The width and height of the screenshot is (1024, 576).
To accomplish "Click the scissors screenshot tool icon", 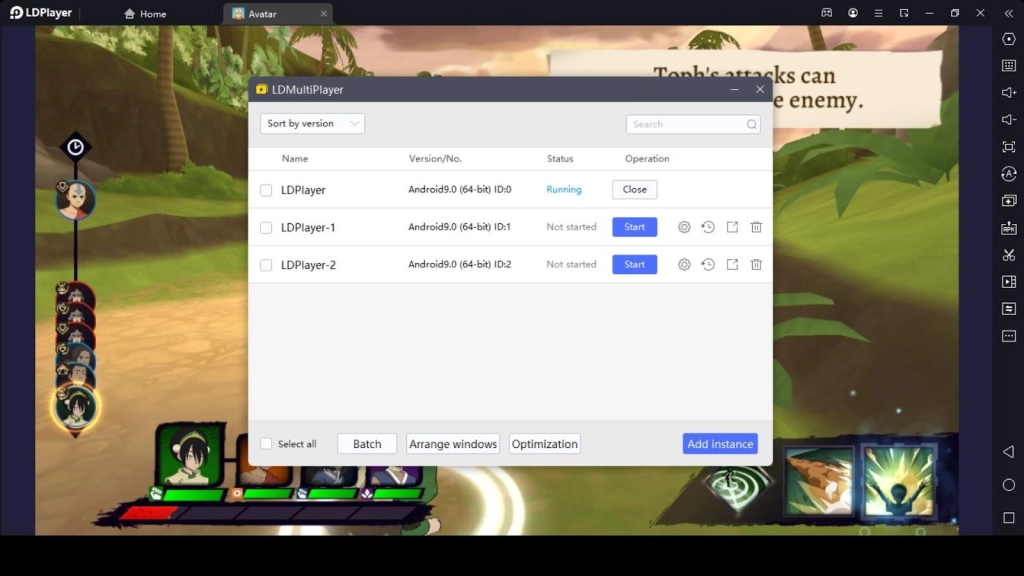I will pyautogui.click(x=1008, y=255).
